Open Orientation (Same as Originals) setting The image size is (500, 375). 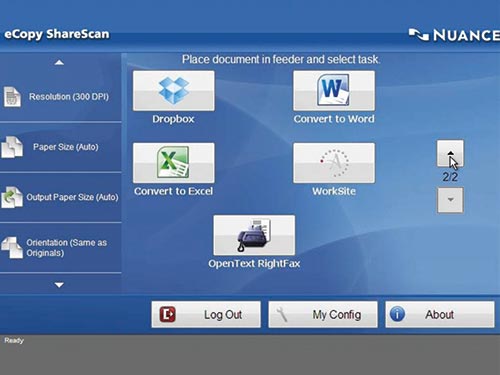(61, 248)
